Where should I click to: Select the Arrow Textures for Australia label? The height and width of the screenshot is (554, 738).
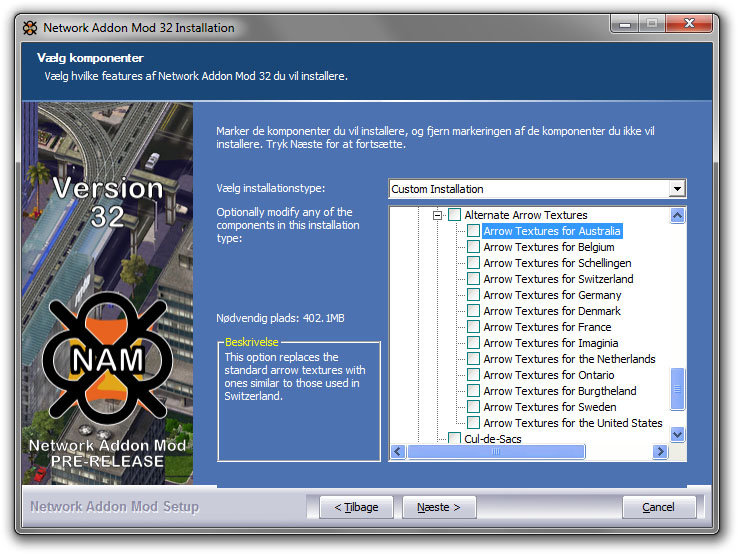click(x=552, y=231)
